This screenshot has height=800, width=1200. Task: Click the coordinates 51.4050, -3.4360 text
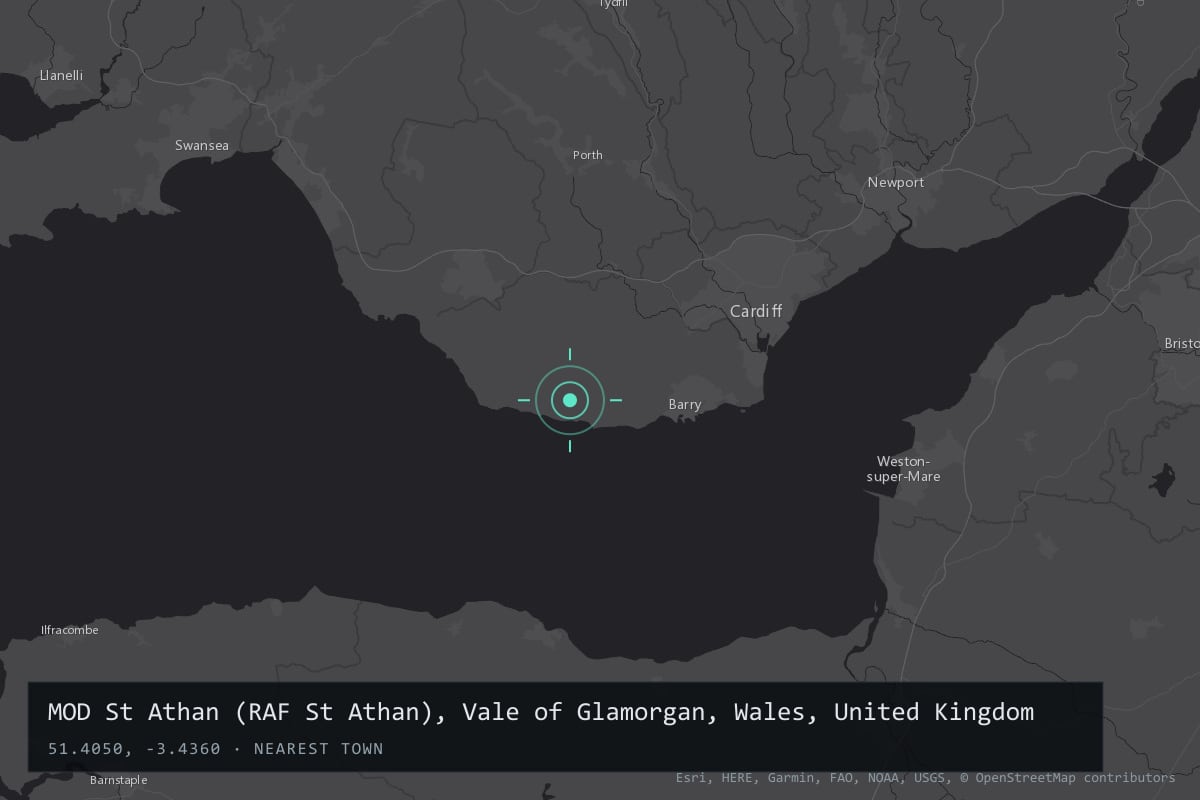click(134, 748)
